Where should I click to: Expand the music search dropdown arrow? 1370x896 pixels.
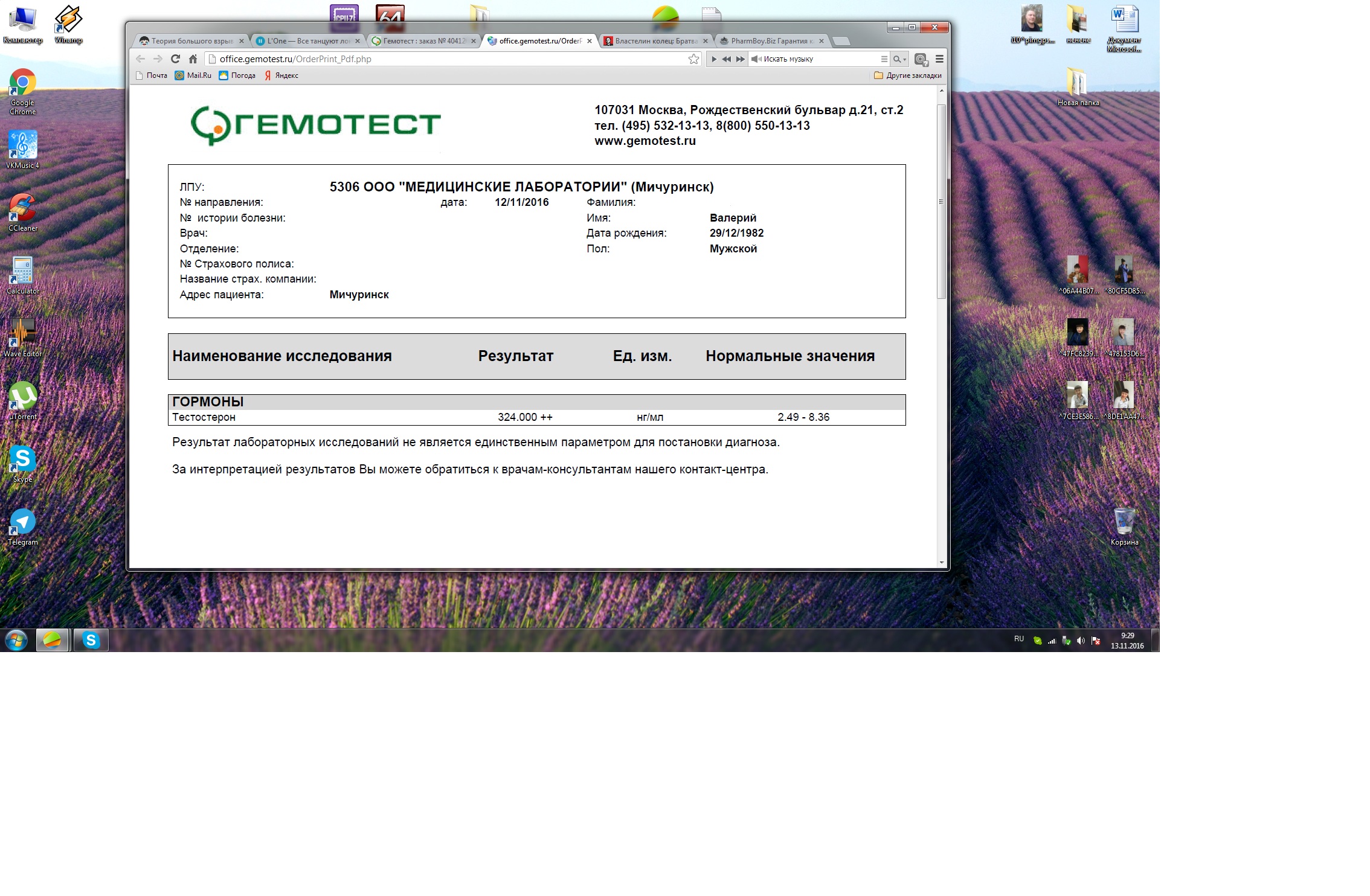[904, 59]
